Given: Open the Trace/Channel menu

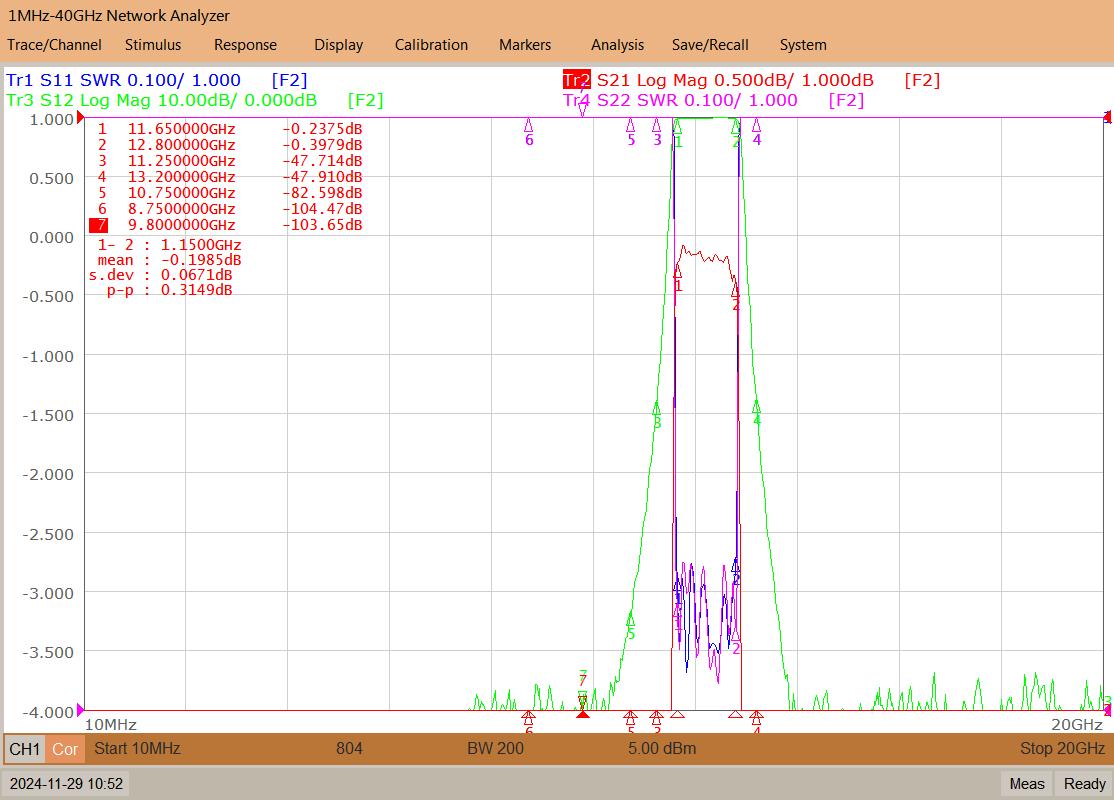Looking at the screenshot, I should [54, 45].
